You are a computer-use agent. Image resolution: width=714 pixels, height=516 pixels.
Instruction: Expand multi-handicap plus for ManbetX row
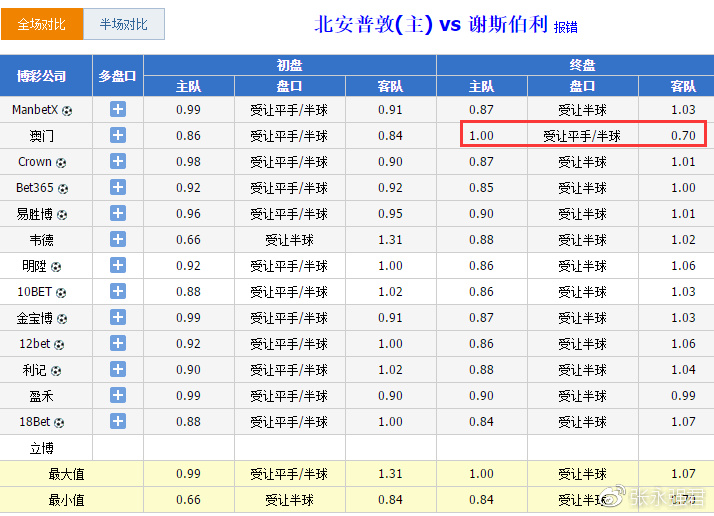click(x=118, y=109)
